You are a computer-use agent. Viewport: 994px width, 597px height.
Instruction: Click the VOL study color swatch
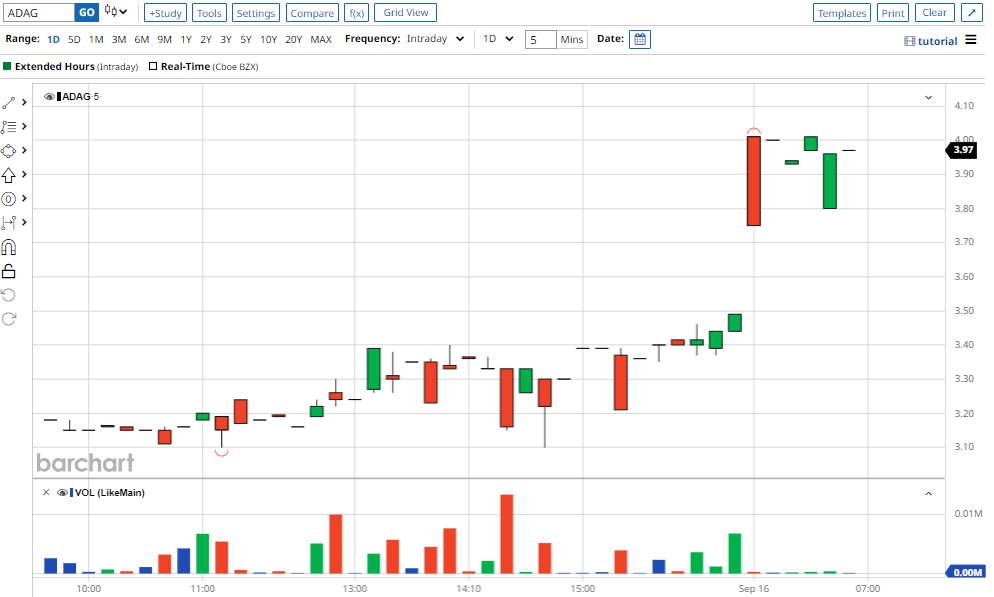tap(72, 492)
